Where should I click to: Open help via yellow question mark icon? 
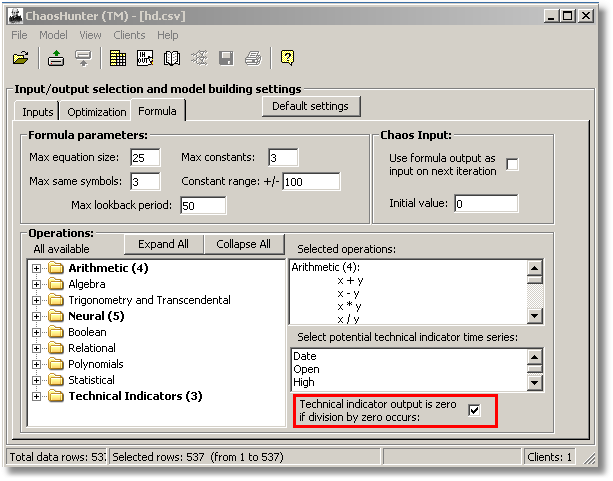(287, 58)
